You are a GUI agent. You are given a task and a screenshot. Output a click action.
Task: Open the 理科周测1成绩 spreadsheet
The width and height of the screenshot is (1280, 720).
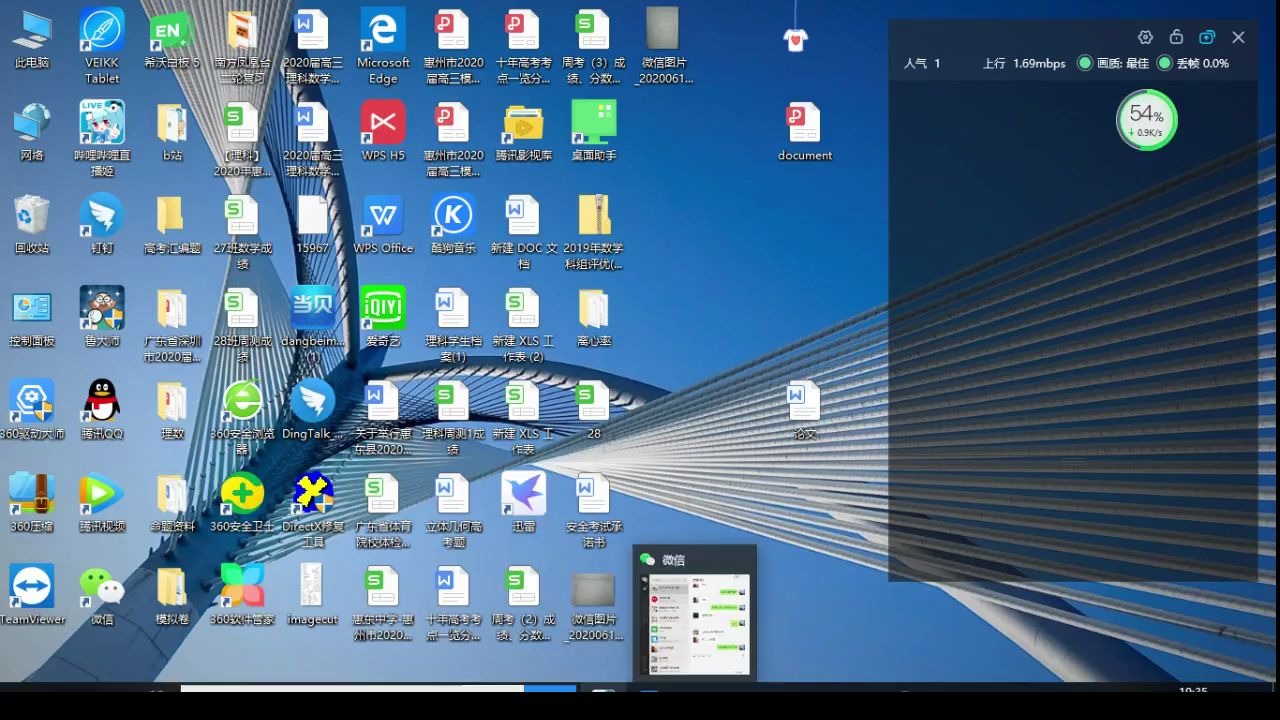coord(453,417)
